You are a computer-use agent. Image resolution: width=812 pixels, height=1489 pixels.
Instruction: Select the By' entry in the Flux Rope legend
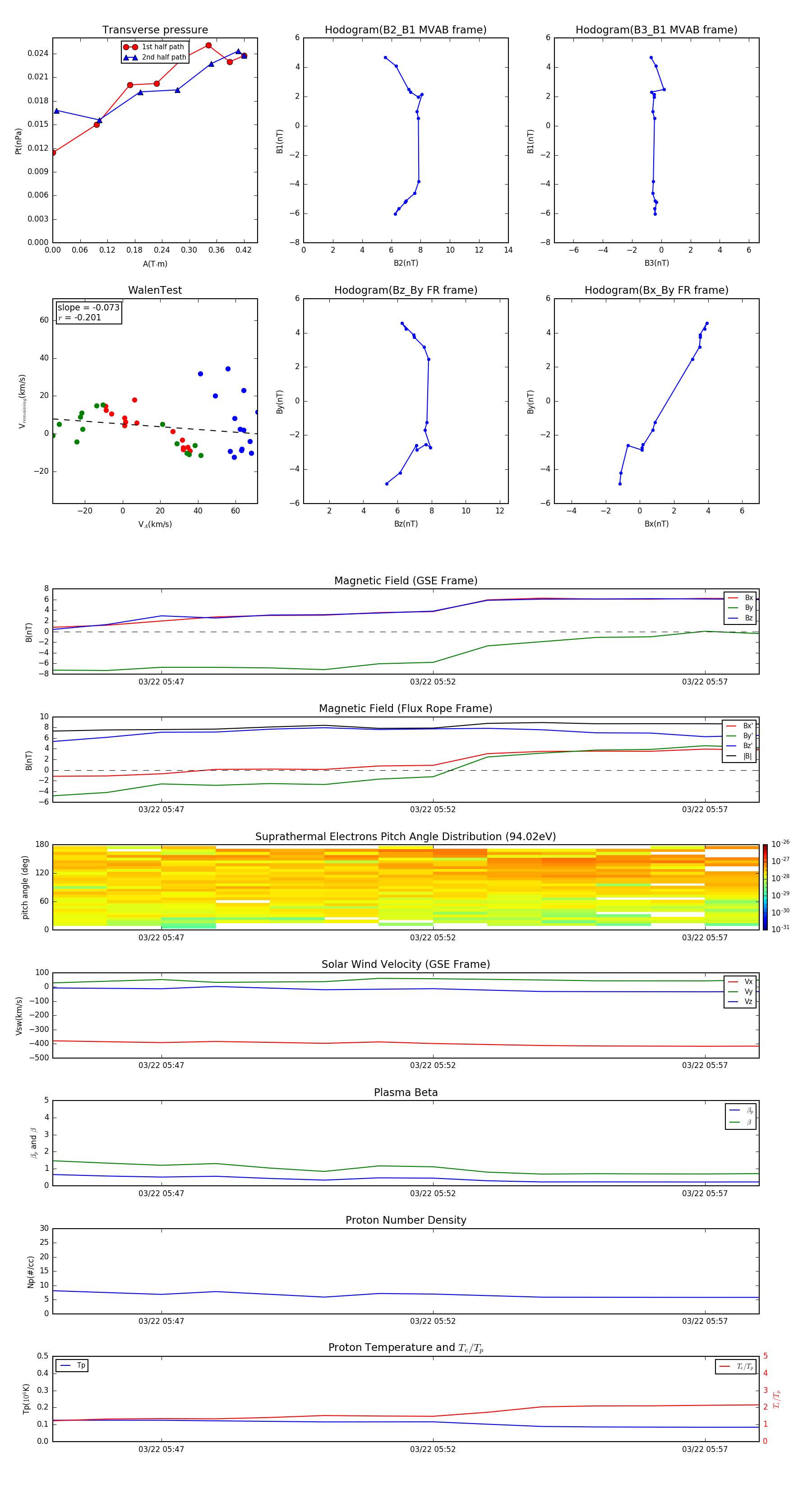[740, 736]
